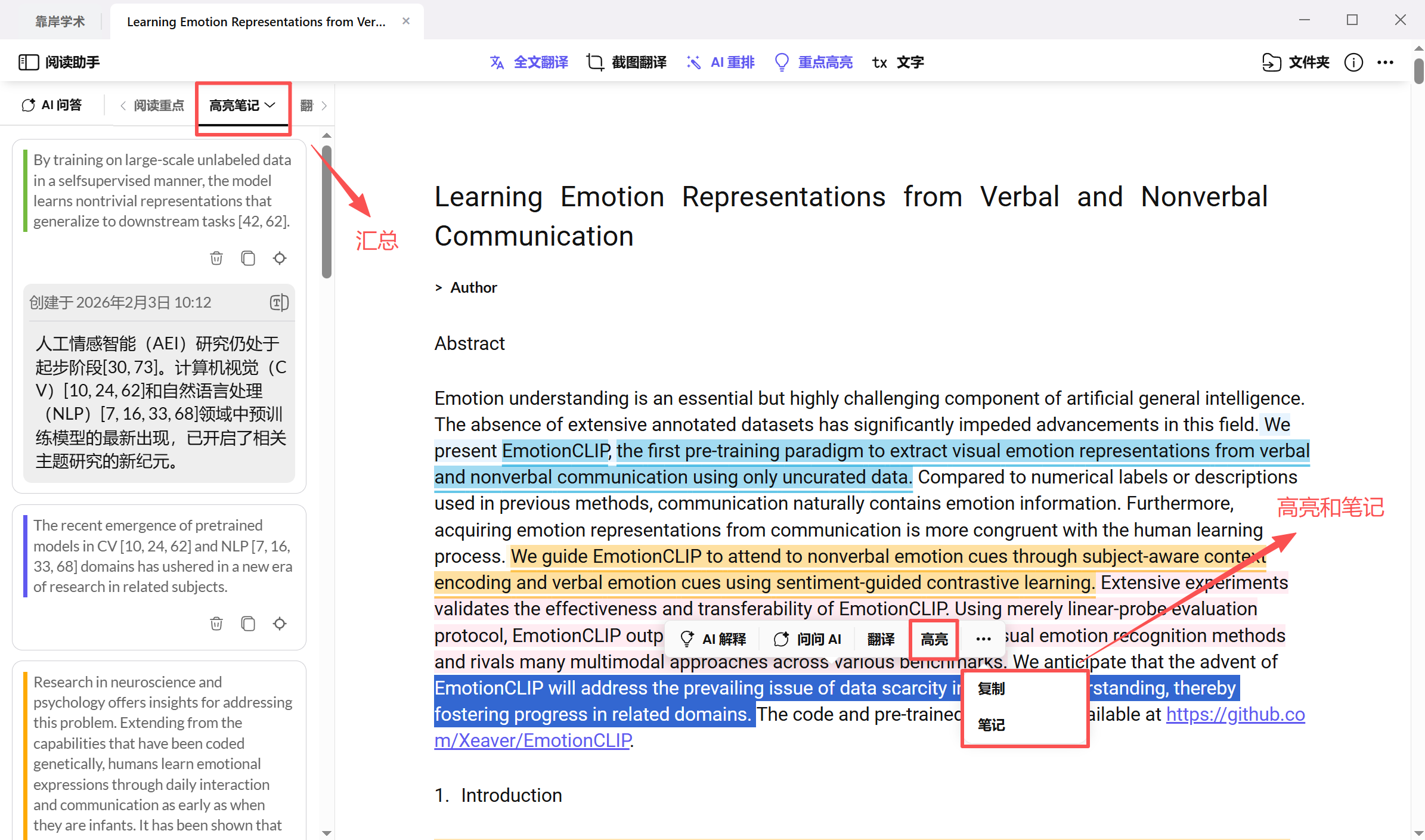Click the main window scroll-down arrow

coord(1418,832)
